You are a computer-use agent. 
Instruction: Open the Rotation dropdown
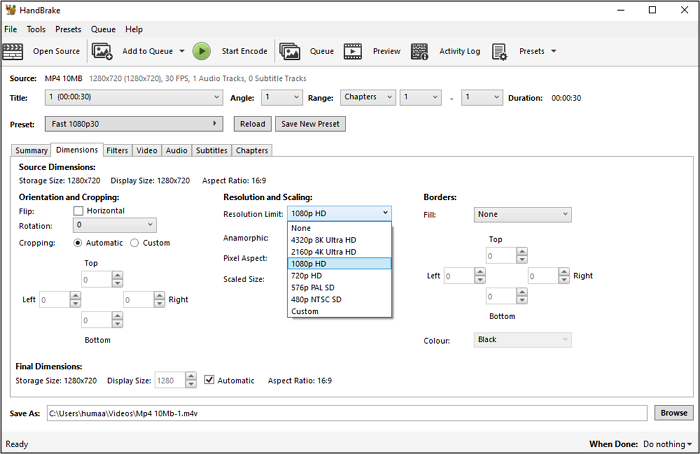click(x=115, y=226)
